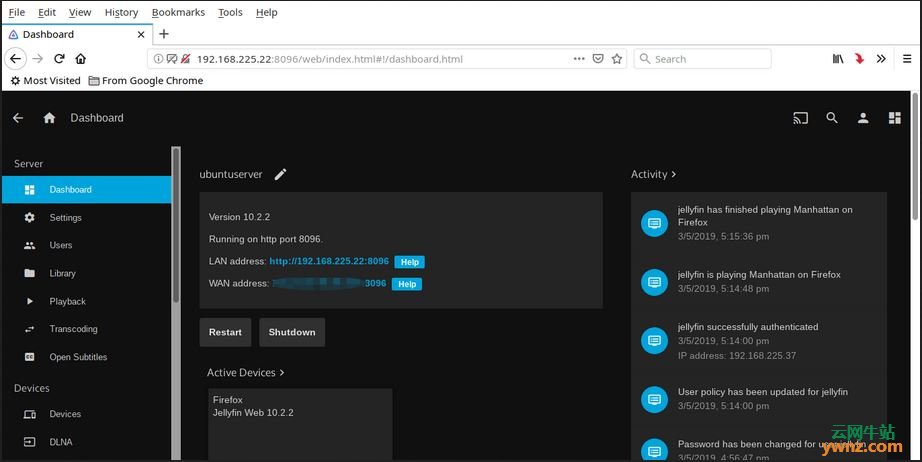Click 'Running on http port 8096.' text
Viewport: 922px width, 462px height.
click(266, 239)
